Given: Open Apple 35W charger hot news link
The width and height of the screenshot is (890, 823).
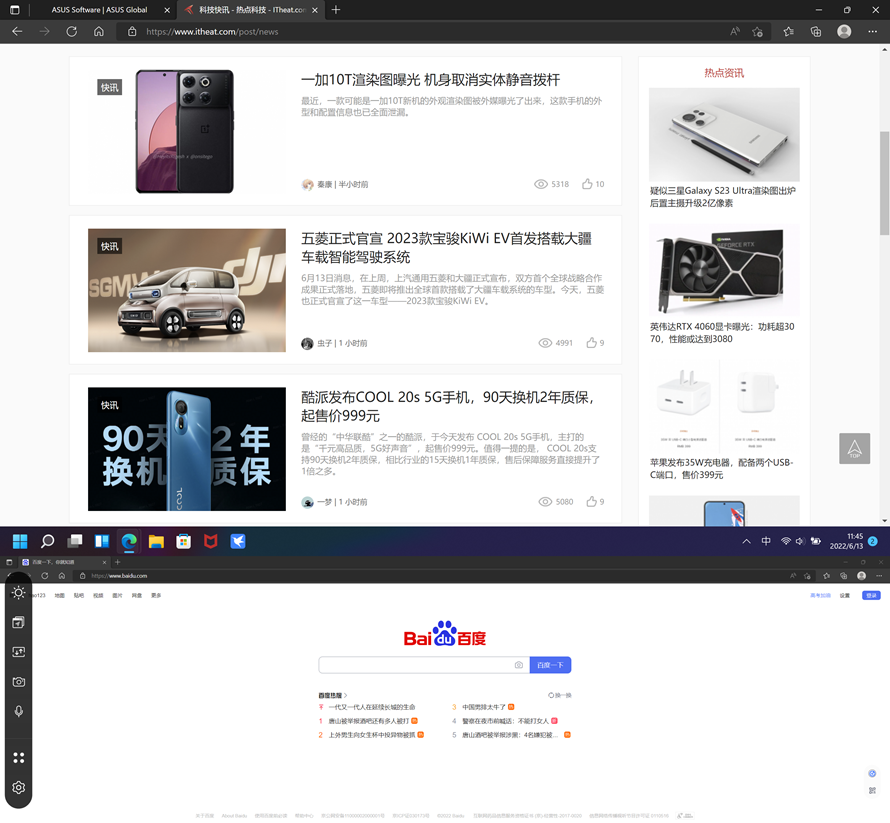Looking at the screenshot, I should [721, 469].
